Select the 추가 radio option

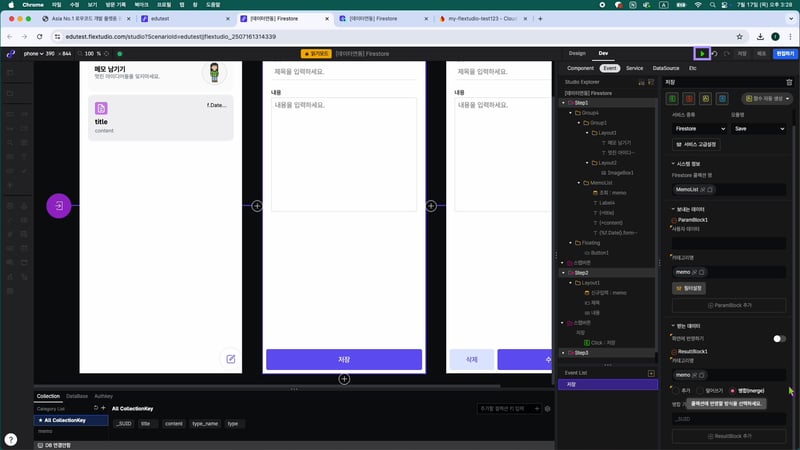(675, 390)
